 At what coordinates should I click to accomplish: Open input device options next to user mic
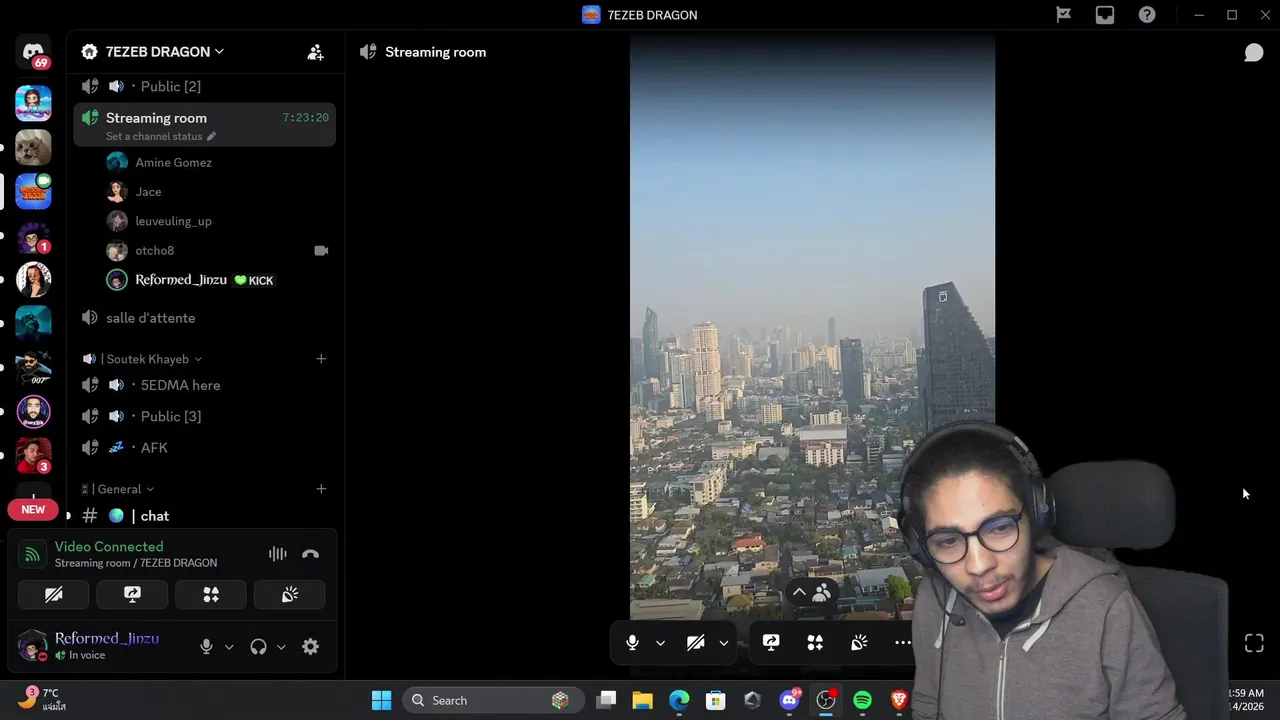point(229,647)
